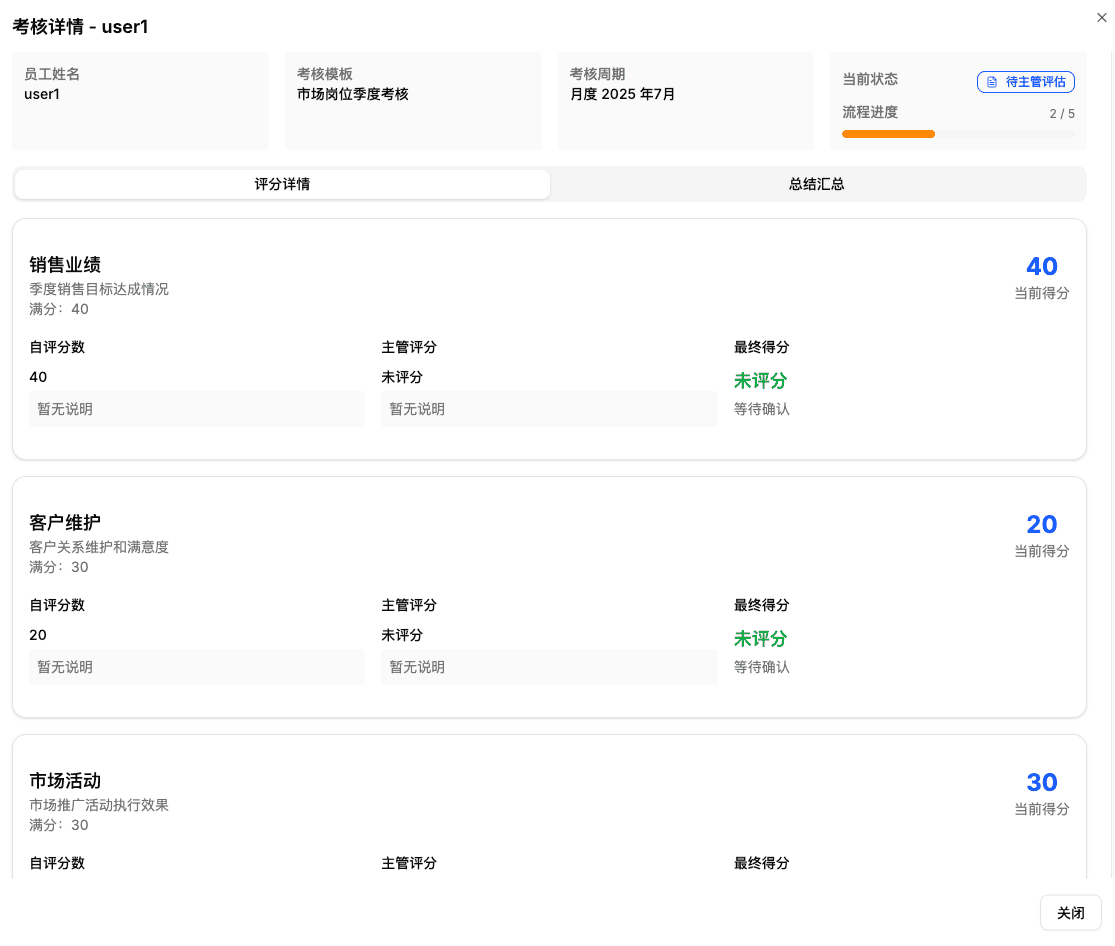Switch to the 总结汇总 tab

(817, 184)
